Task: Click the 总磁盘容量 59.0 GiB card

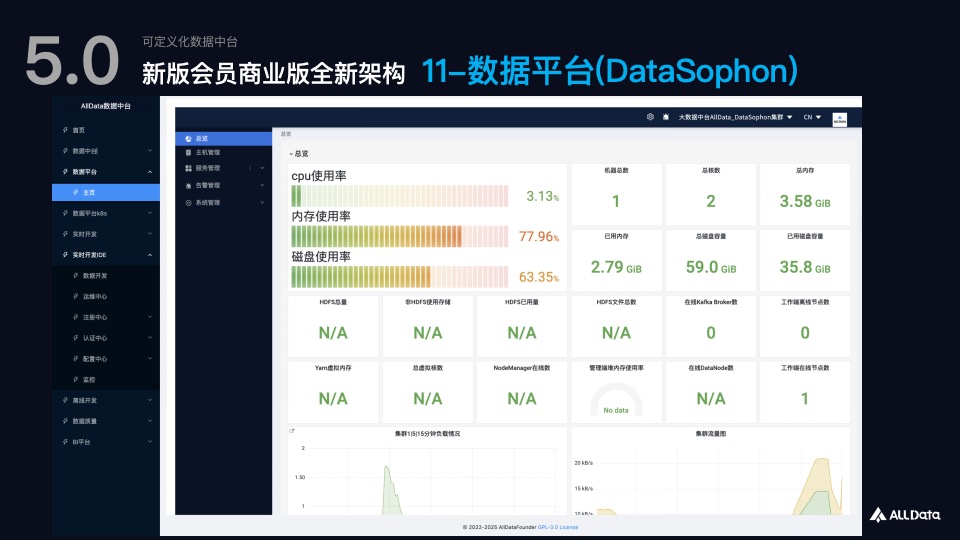Action: coord(711,261)
